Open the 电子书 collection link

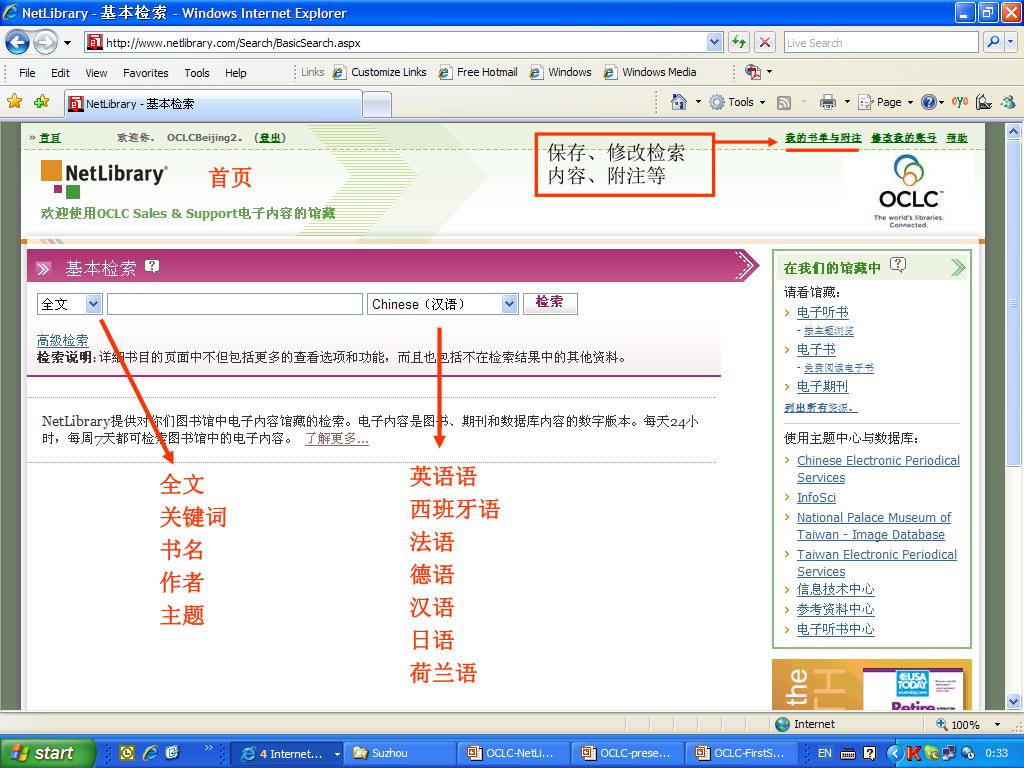816,349
